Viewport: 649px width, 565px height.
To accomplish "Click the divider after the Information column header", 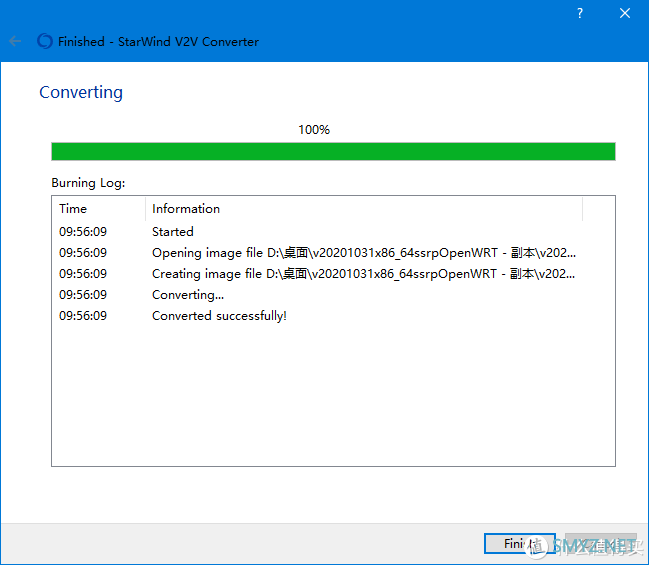I will 582,209.
